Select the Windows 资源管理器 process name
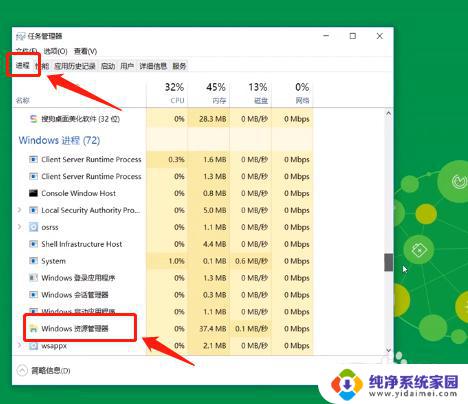 tap(75, 329)
